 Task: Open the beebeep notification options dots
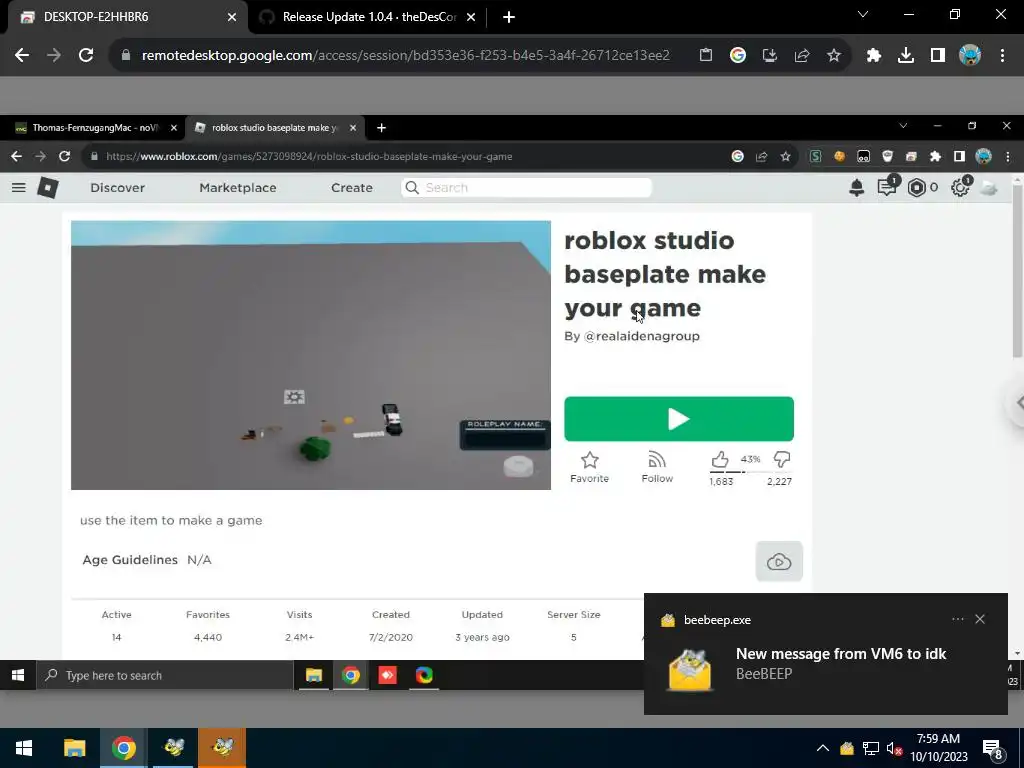(x=957, y=619)
